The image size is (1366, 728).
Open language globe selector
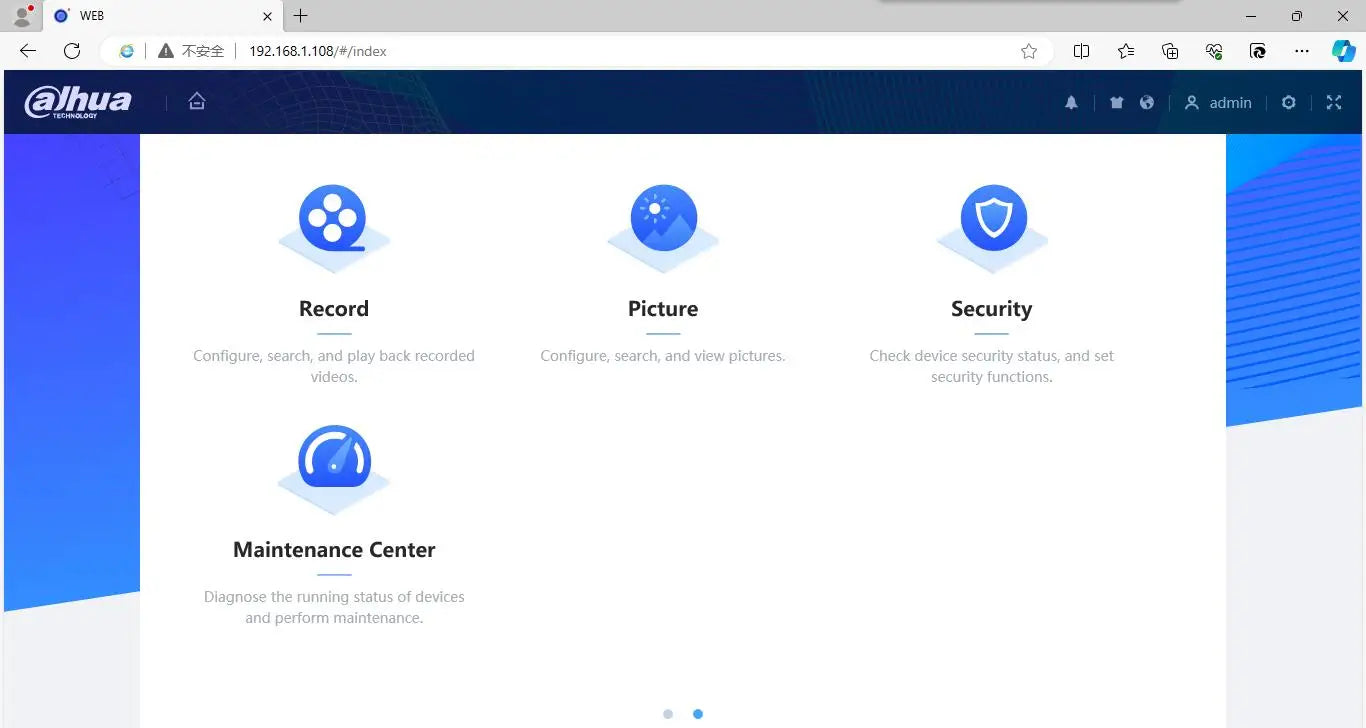tap(1147, 103)
